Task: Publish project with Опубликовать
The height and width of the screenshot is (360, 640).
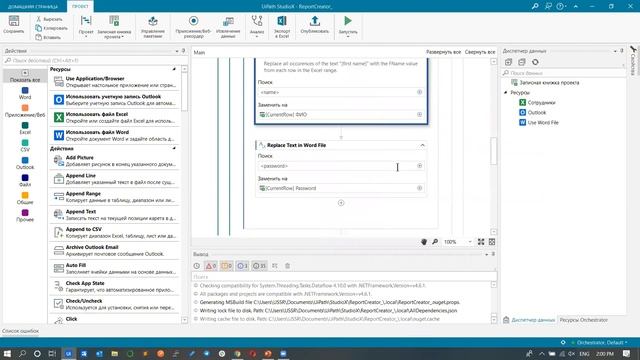Action: pyautogui.click(x=315, y=25)
